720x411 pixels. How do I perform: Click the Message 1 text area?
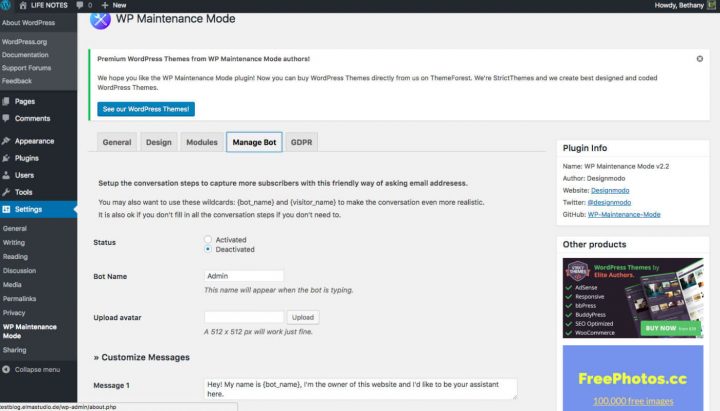pos(360,388)
